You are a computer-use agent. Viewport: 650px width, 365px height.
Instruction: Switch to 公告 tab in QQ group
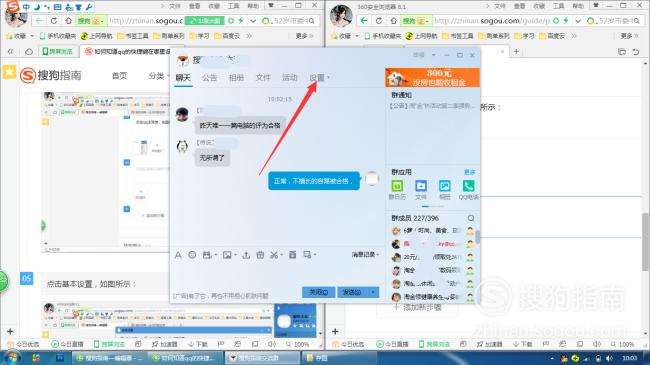click(x=209, y=78)
